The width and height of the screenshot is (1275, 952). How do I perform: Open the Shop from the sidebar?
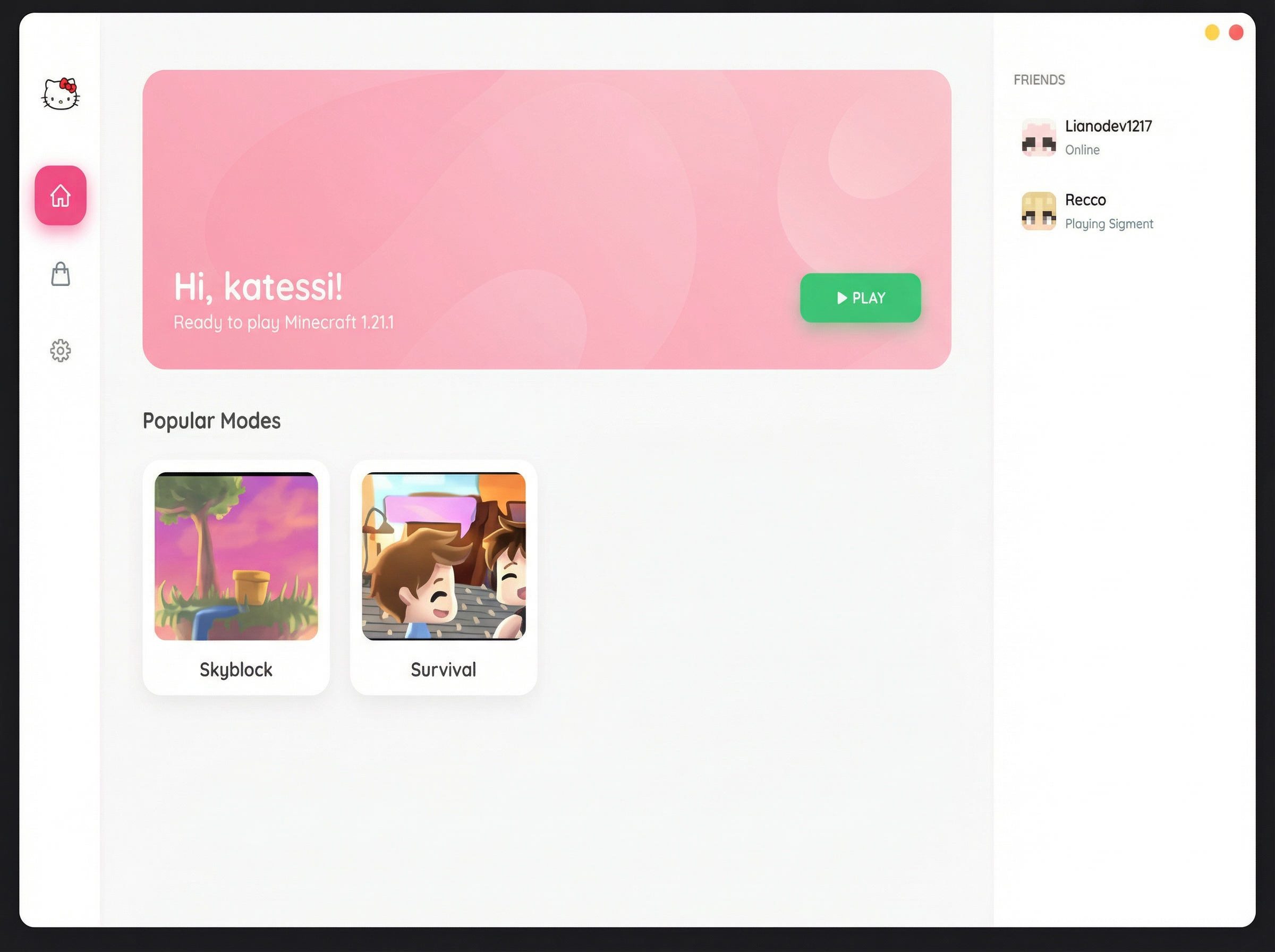(61, 274)
